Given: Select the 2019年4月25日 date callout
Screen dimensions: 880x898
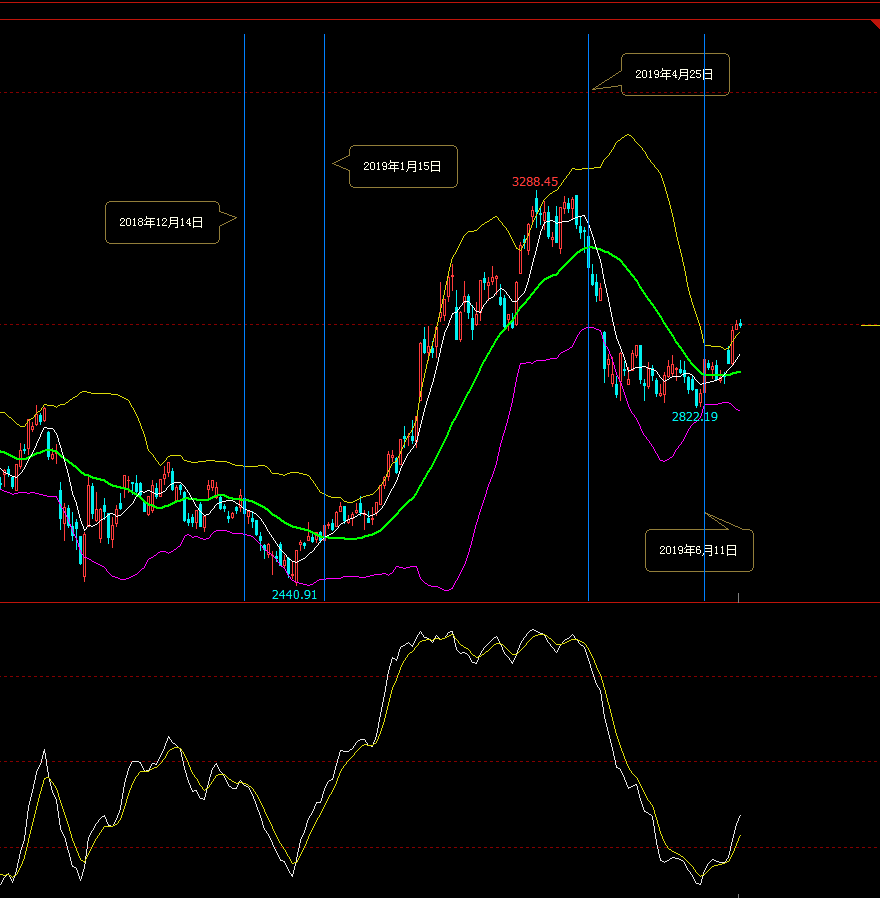Looking at the screenshot, I should (674, 74).
